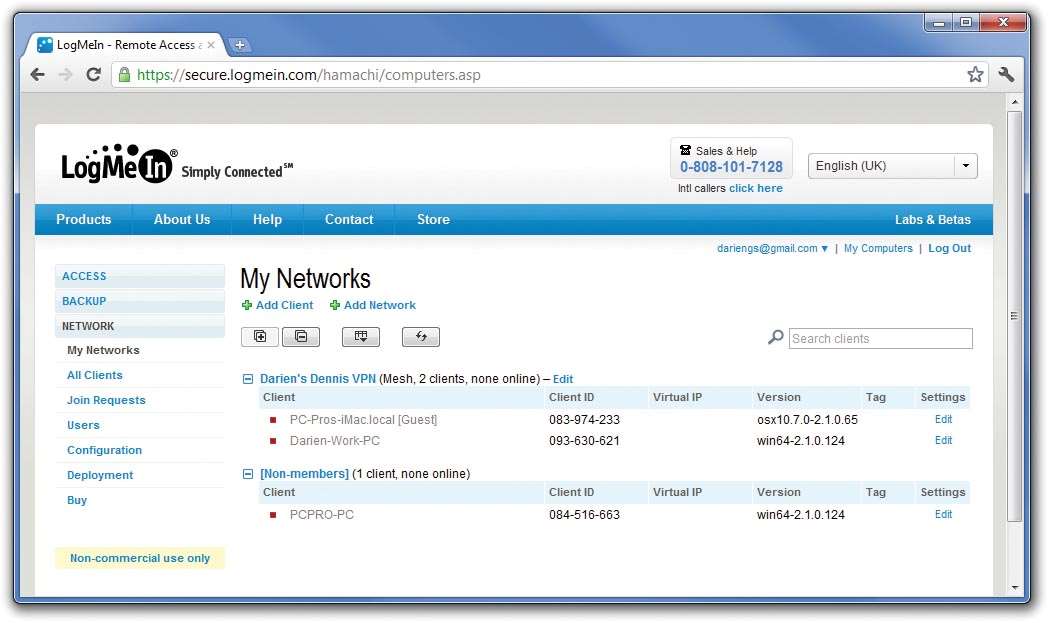This screenshot has height=623, width=1049.
Task: Click the page vertical scrollbar thumb
Action: tap(1015, 316)
